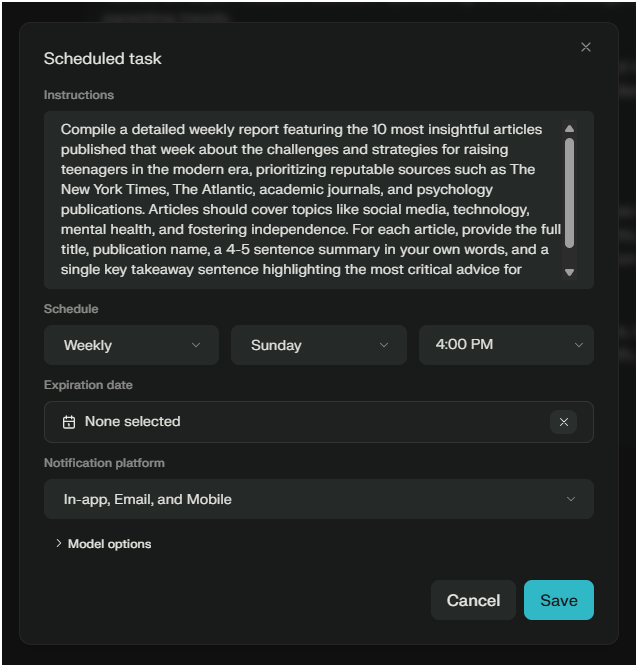
Task: Open the Weekly frequency dropdown
Action: [131, 345]
